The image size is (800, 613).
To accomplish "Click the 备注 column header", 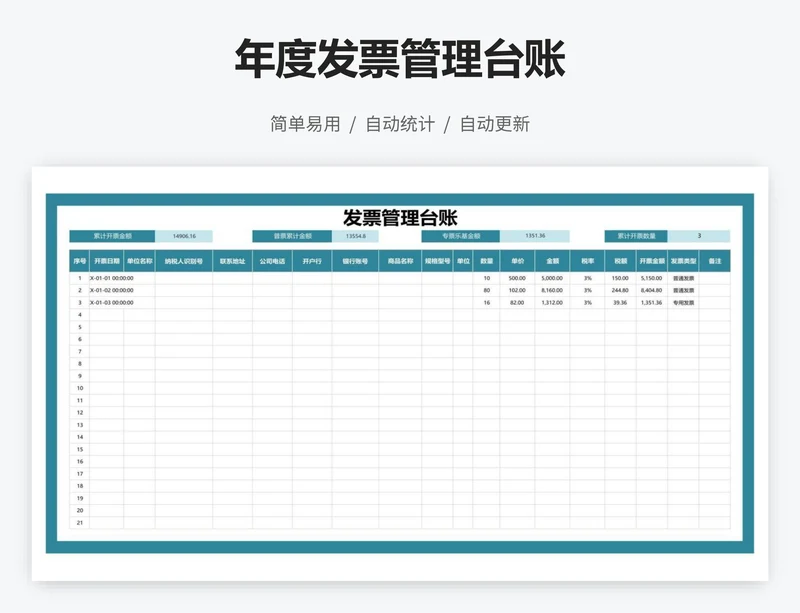I will click(x=715, y=261).
